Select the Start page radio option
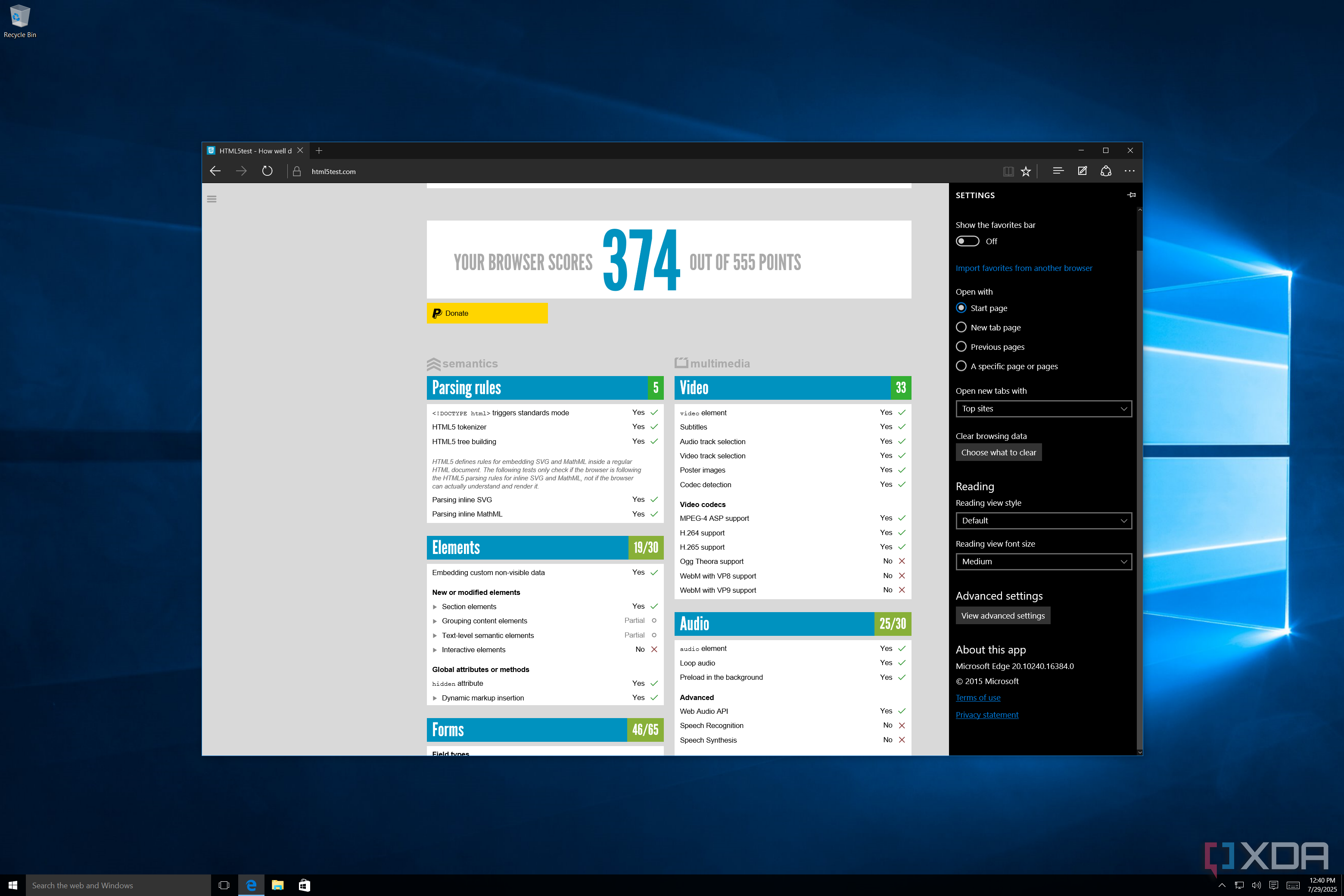 pyautogui.click(x=961, y=308)
